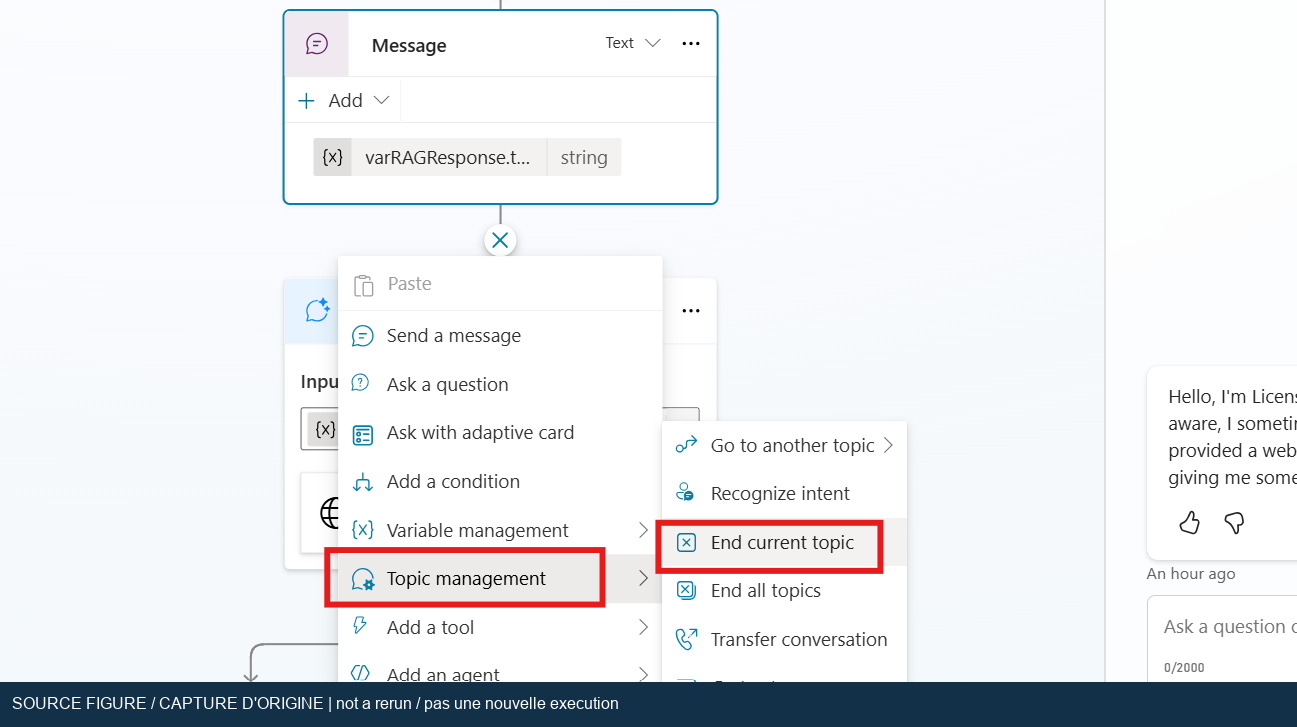The image size is (1297, 727).
Task: Click the generative answers node icon
Action: (317, 310)
